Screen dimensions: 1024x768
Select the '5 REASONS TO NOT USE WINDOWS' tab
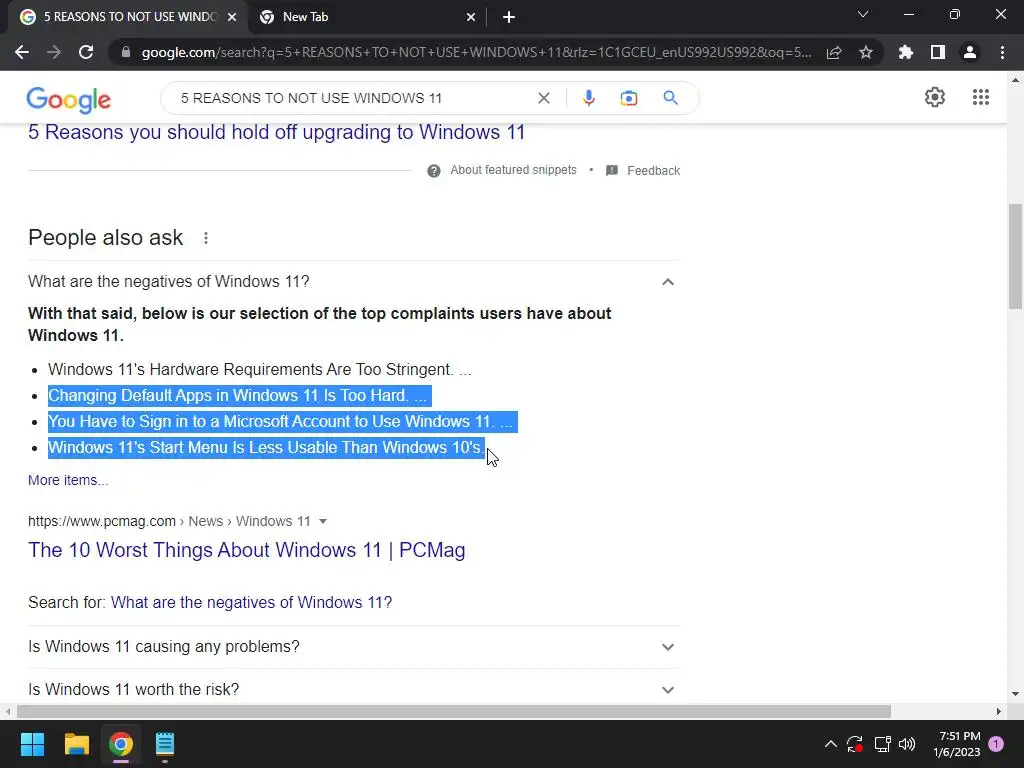tap(127, 17)
